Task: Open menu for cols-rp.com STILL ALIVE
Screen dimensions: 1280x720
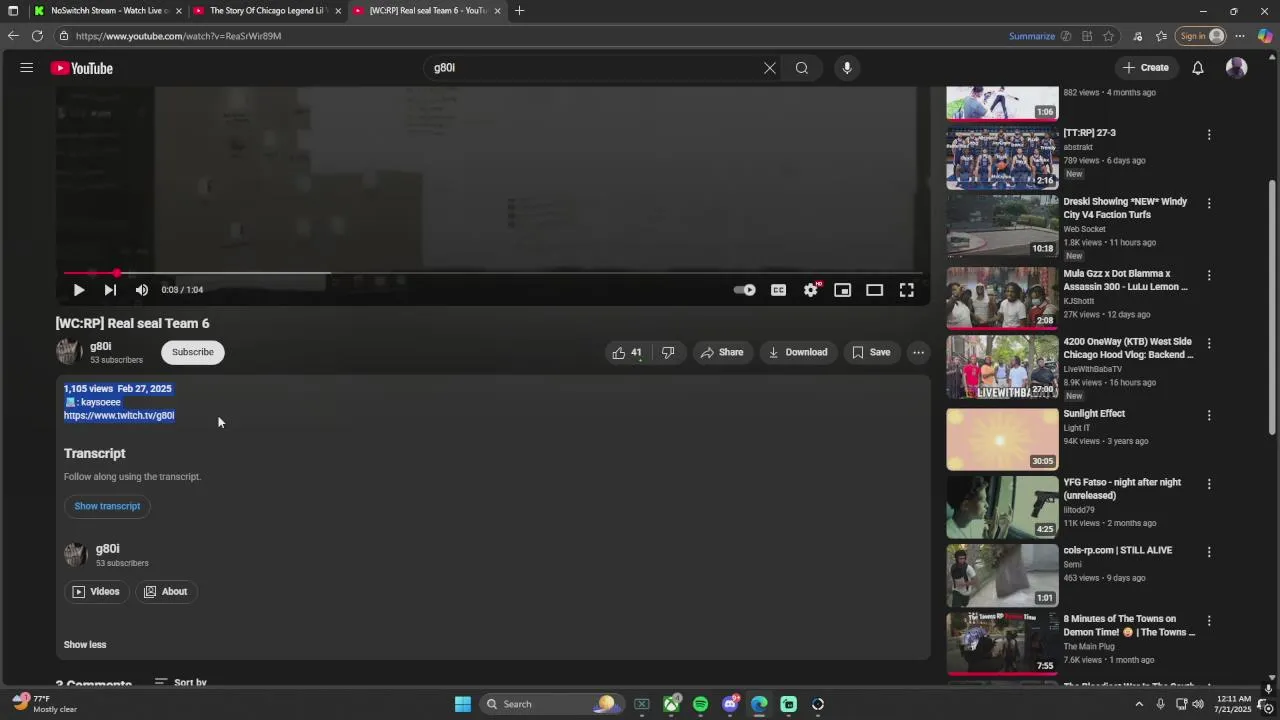Action: [1209, 552]
